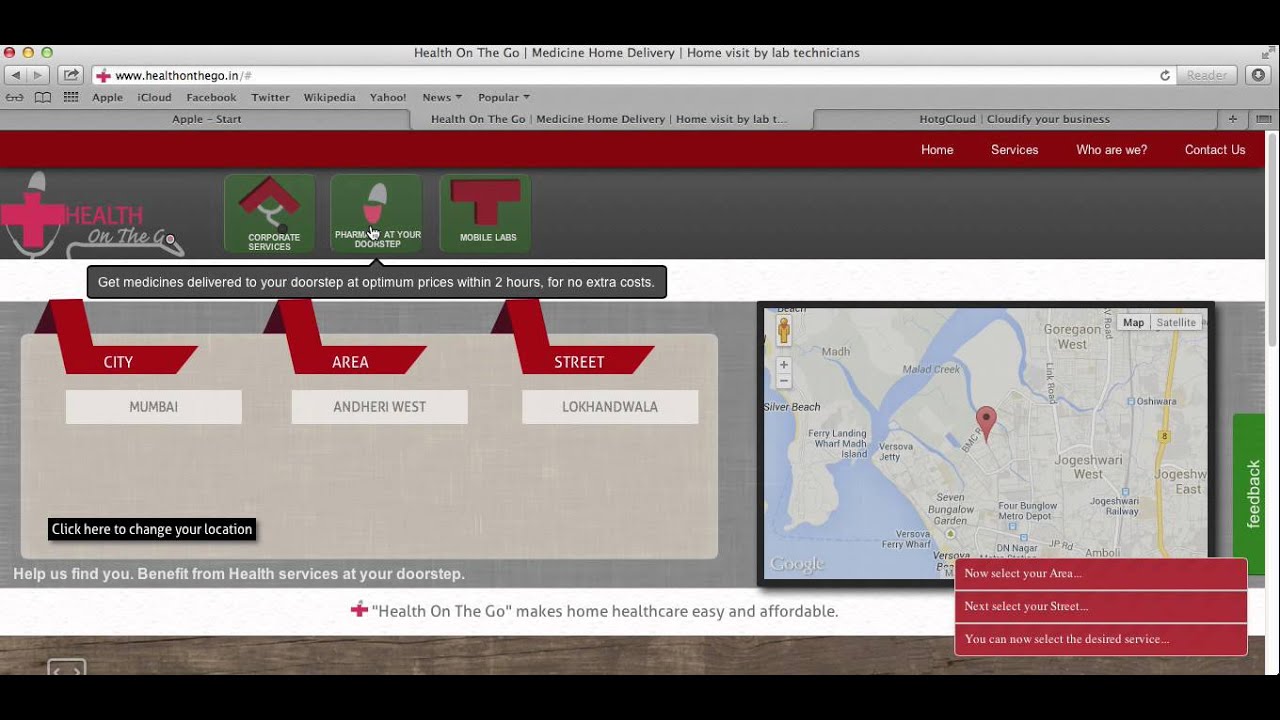Open the Wikipedia bookmark link
The width and height of the screenshot is (1280, 720).
(329, 97)
